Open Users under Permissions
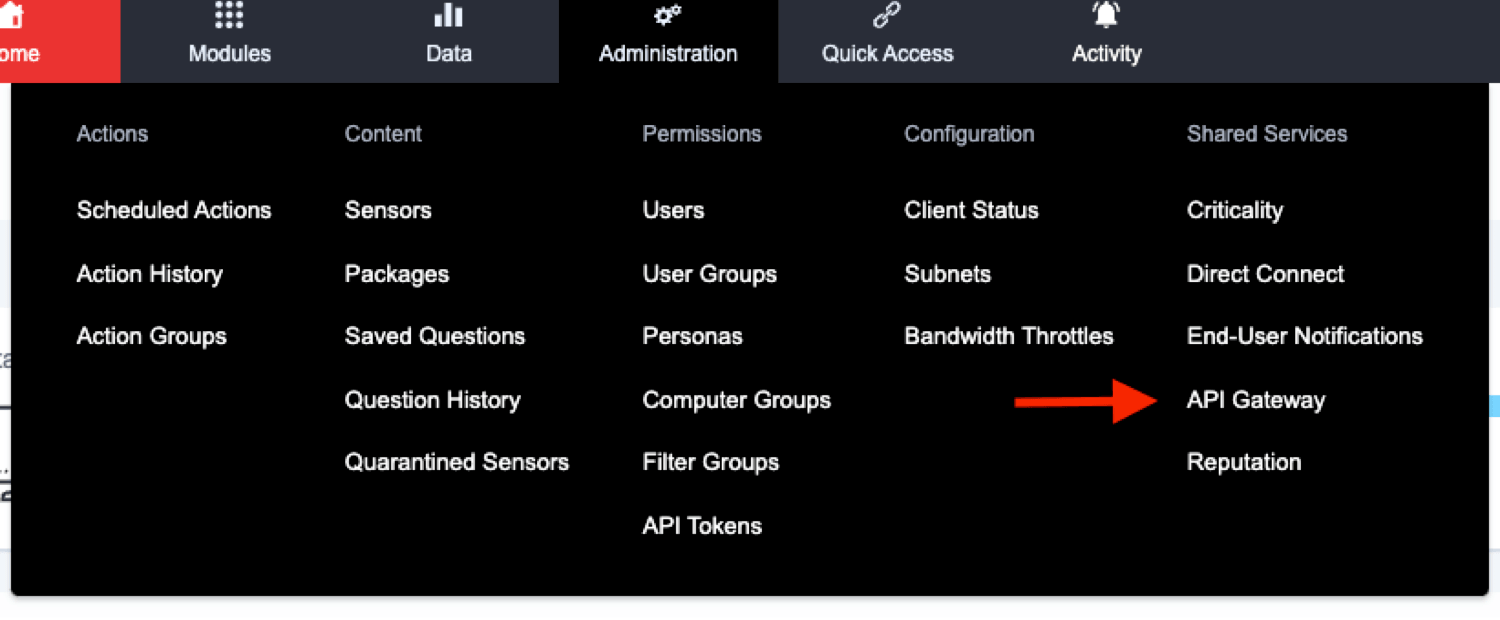 [673, 210]
